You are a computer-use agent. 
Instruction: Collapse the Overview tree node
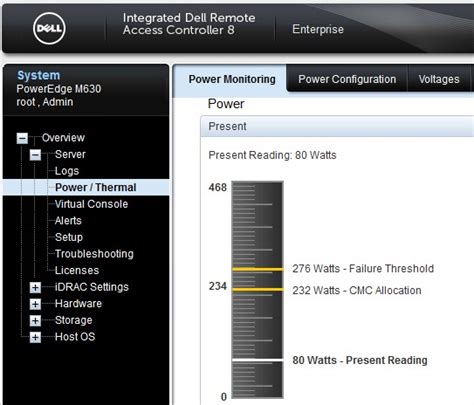click(x=22, y=138)
